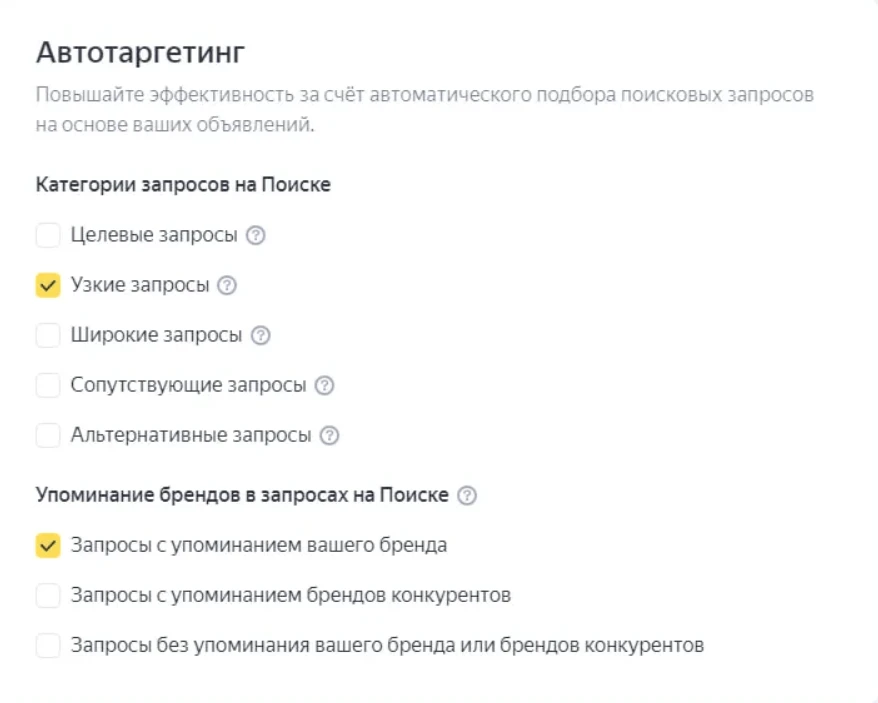Click the grey description paragraph under Автотаргетинг
Image resolution: width=878 pixels, height=703 pixels.
(x=424, y=109)
